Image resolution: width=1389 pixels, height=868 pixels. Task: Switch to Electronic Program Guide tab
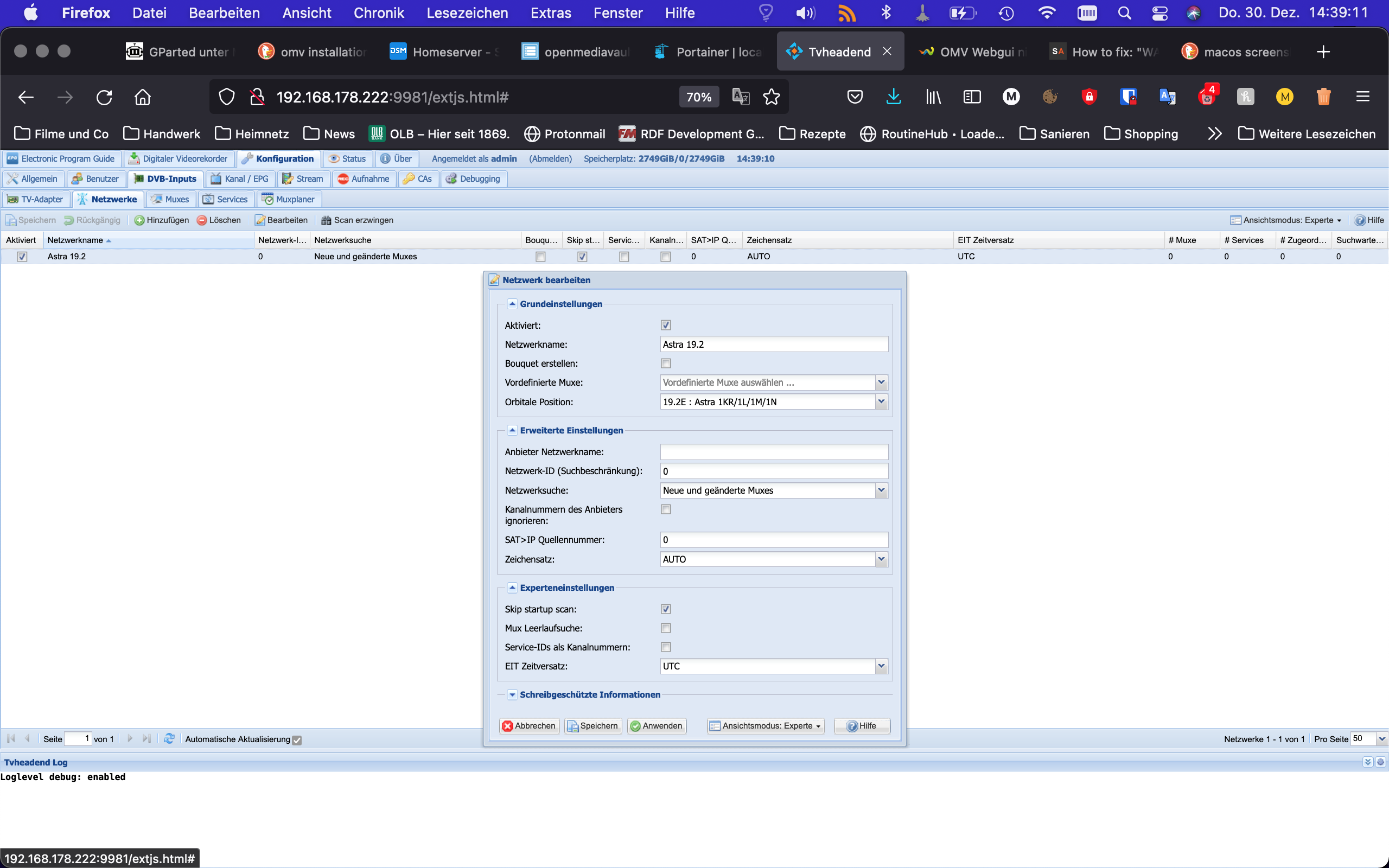pos(61,158)
